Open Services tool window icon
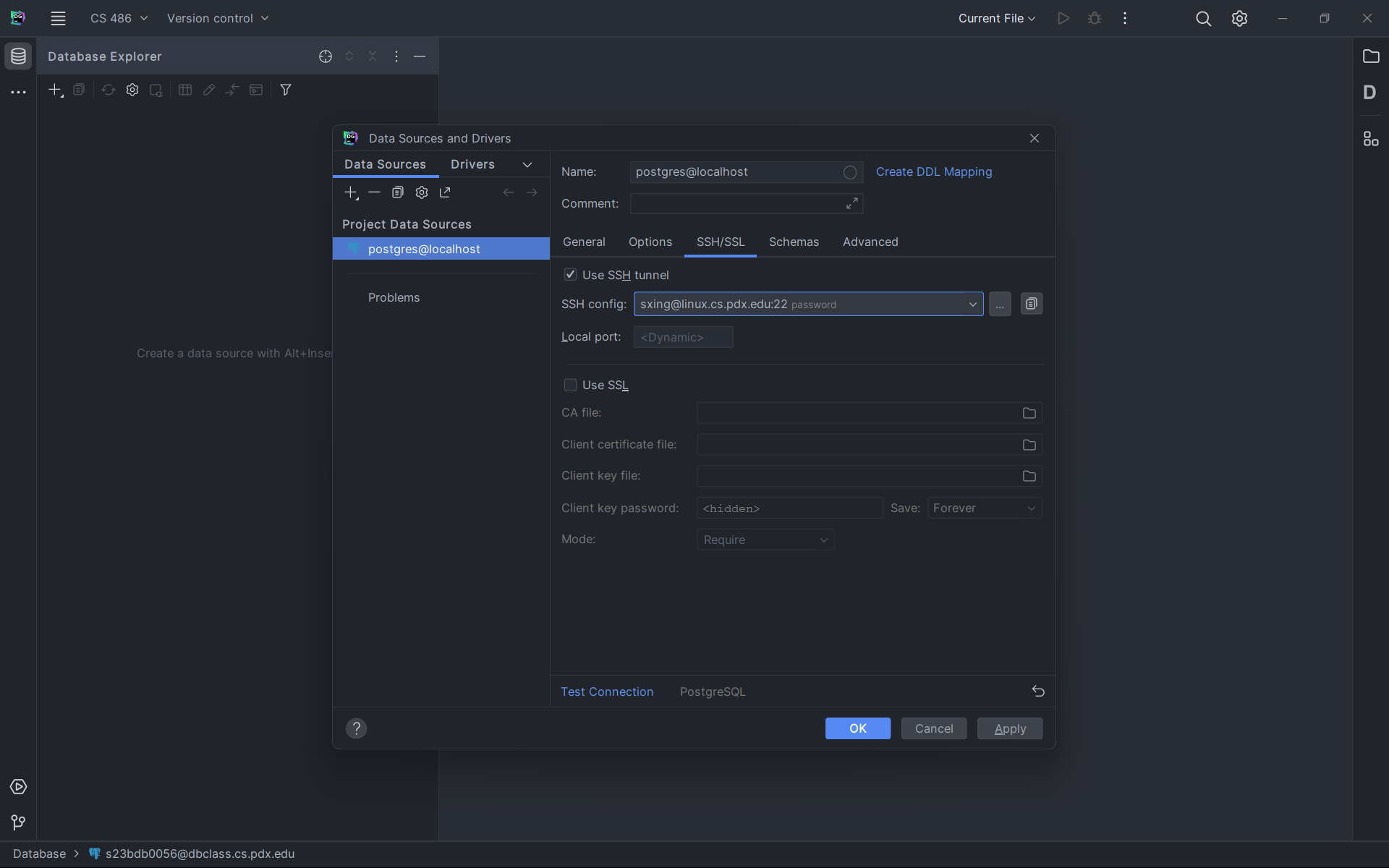 pyautogui.click(x=18, y=786)
